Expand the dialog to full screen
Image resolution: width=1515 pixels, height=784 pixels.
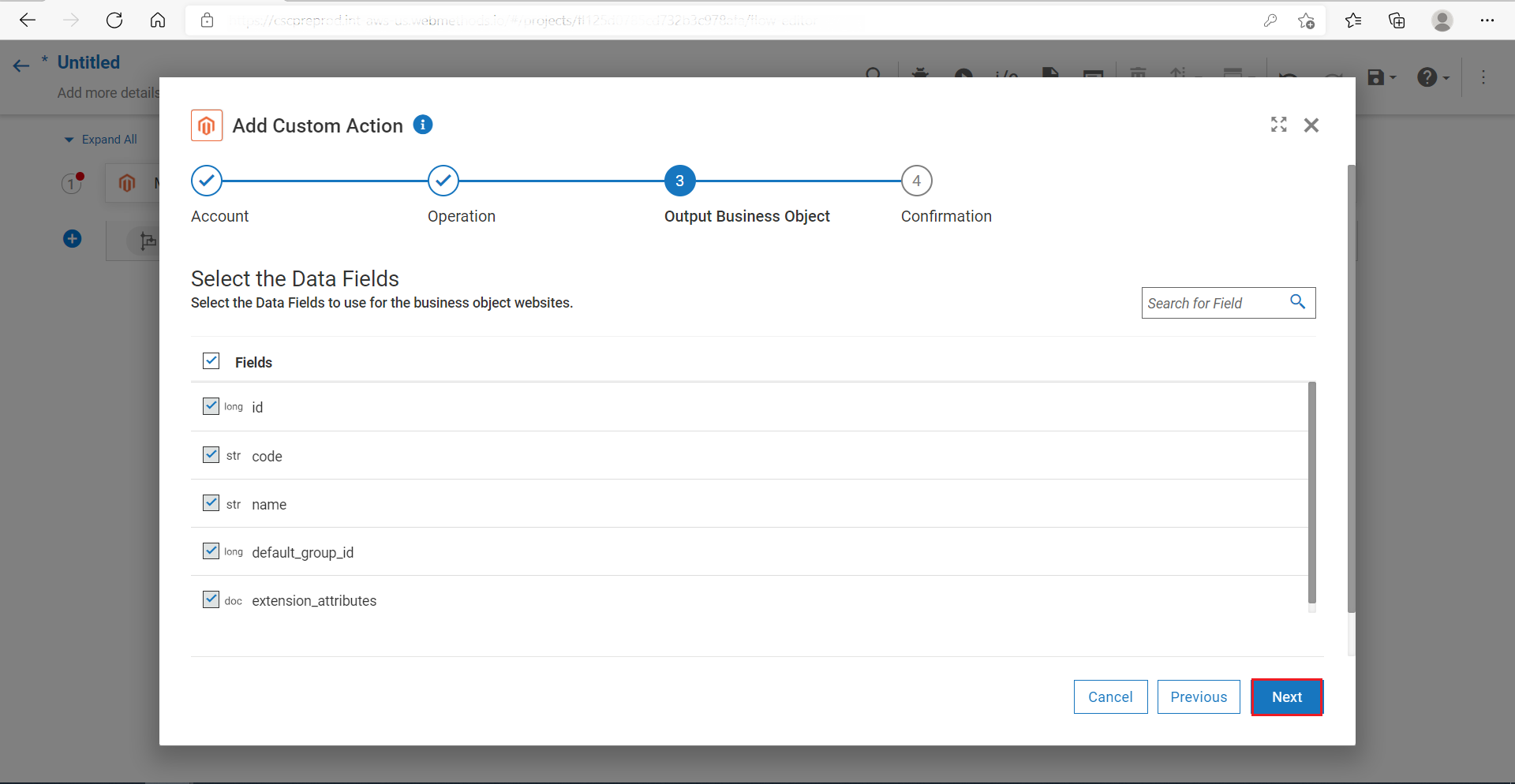(1279, 125)
